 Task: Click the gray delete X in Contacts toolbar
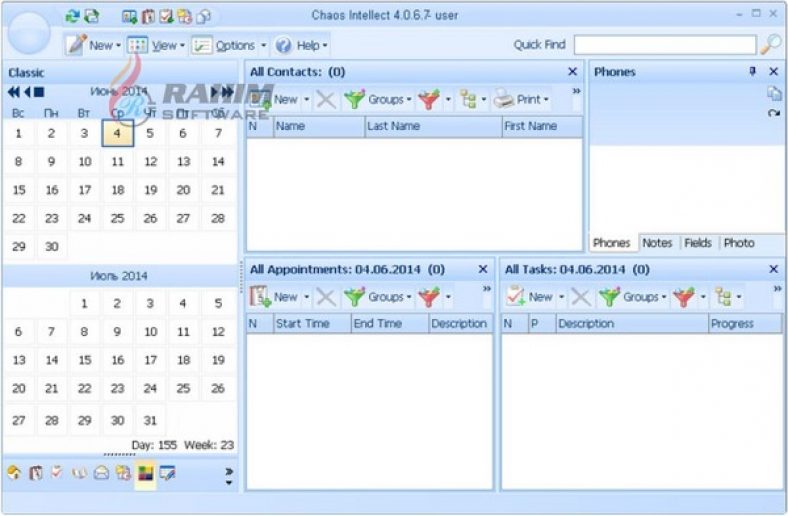click(x=326, y=99)
